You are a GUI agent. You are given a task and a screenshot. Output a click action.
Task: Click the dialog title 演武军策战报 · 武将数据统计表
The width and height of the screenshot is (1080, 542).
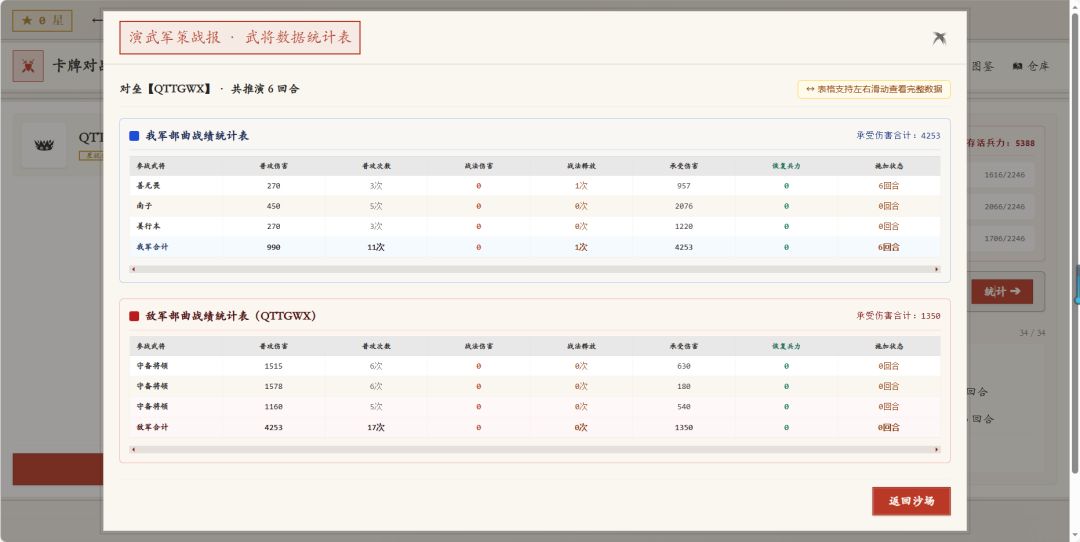point(240,38)
